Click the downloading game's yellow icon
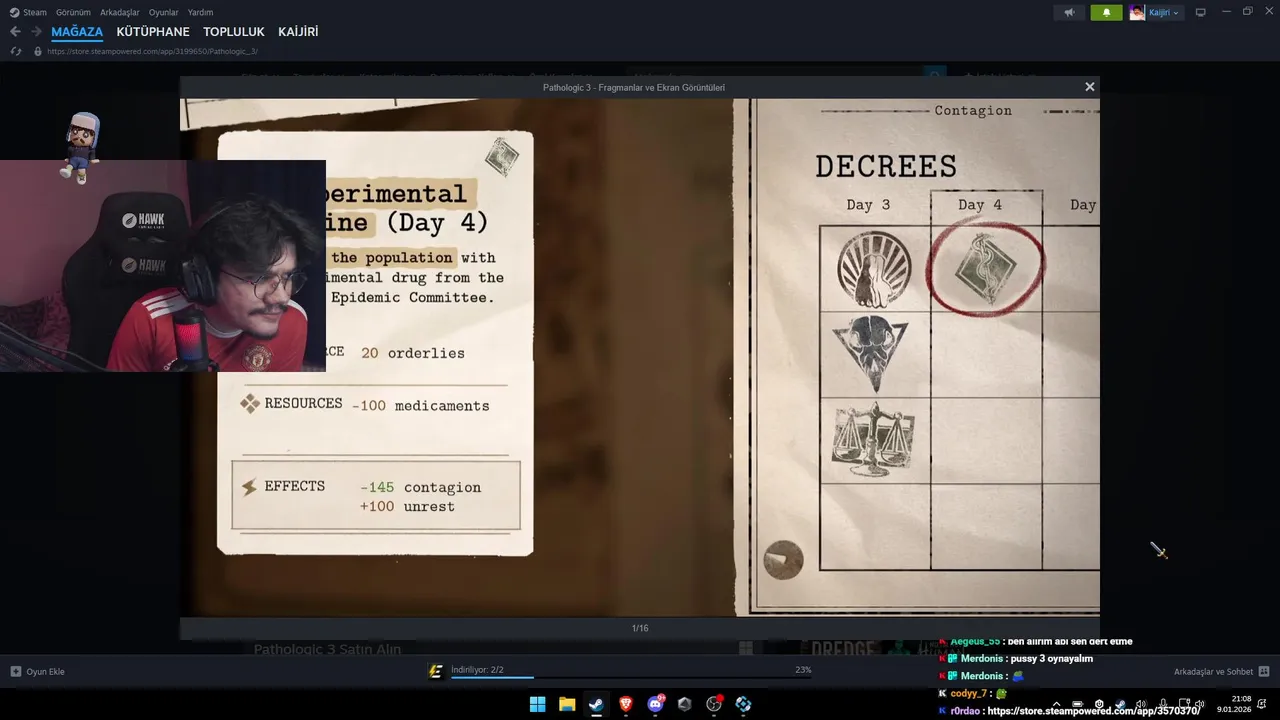This screenshot has width=1280, height=720. click(436, 671)
